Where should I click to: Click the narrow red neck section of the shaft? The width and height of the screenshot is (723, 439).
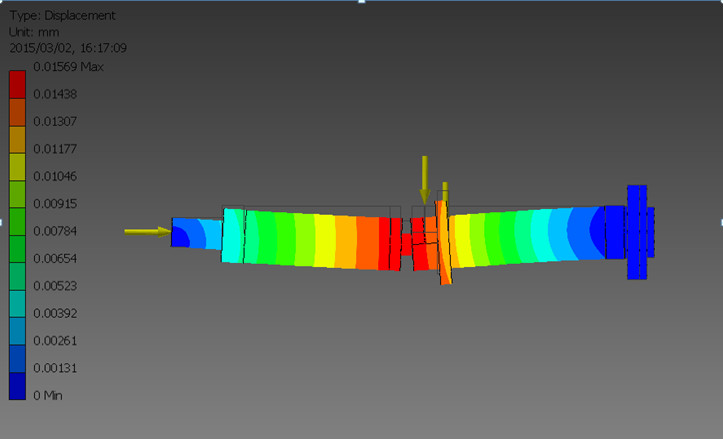point(406,244)
